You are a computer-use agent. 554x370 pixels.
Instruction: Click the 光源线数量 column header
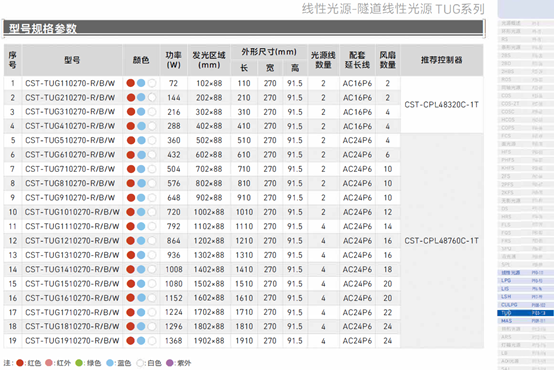point(323,60)
